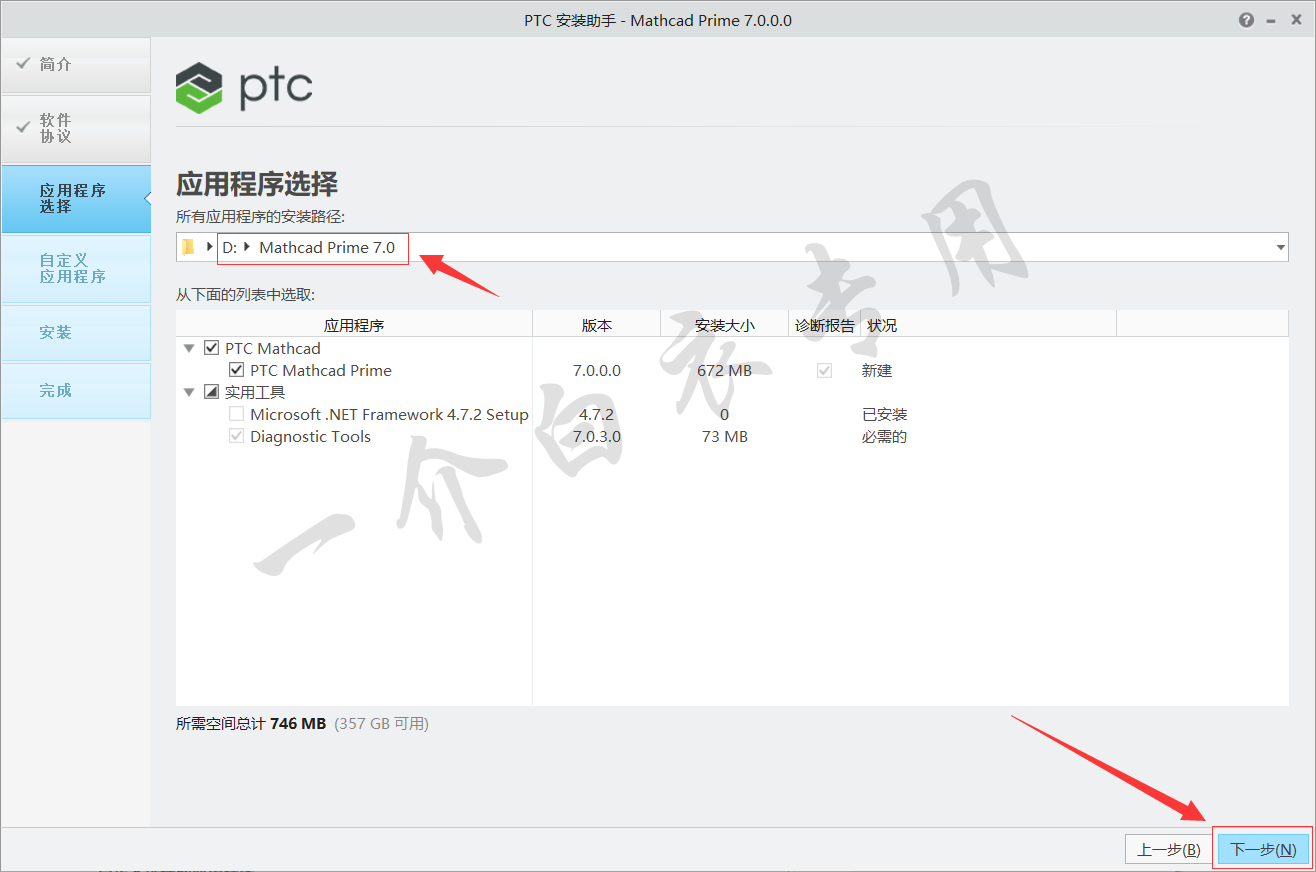1316x872 pixels.
Task: Click the 4.7.2 version cell
Action: pos(597,414)
